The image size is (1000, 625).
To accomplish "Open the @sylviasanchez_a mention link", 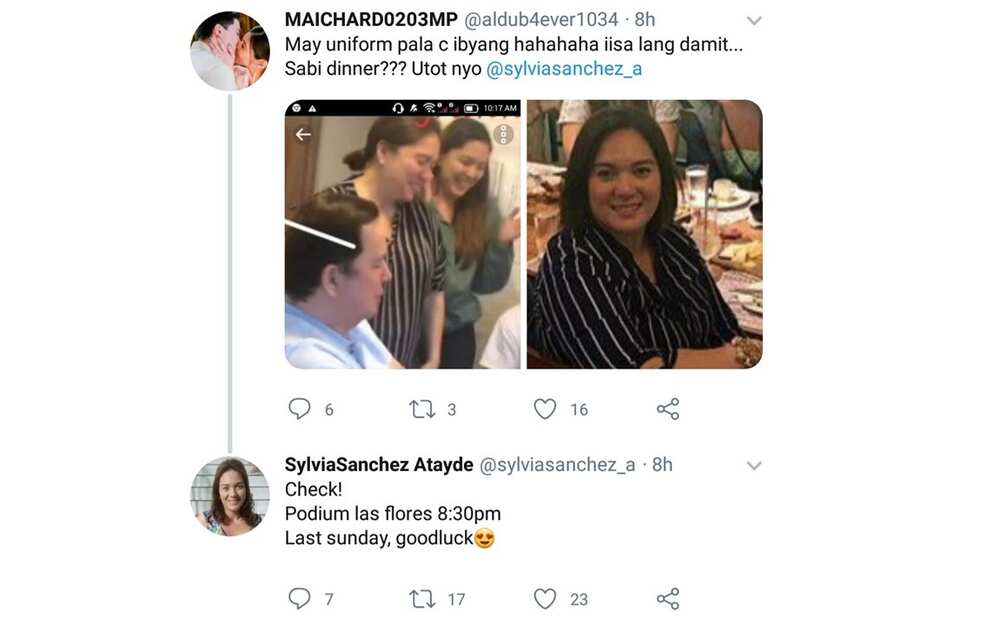I will (564, 69).
